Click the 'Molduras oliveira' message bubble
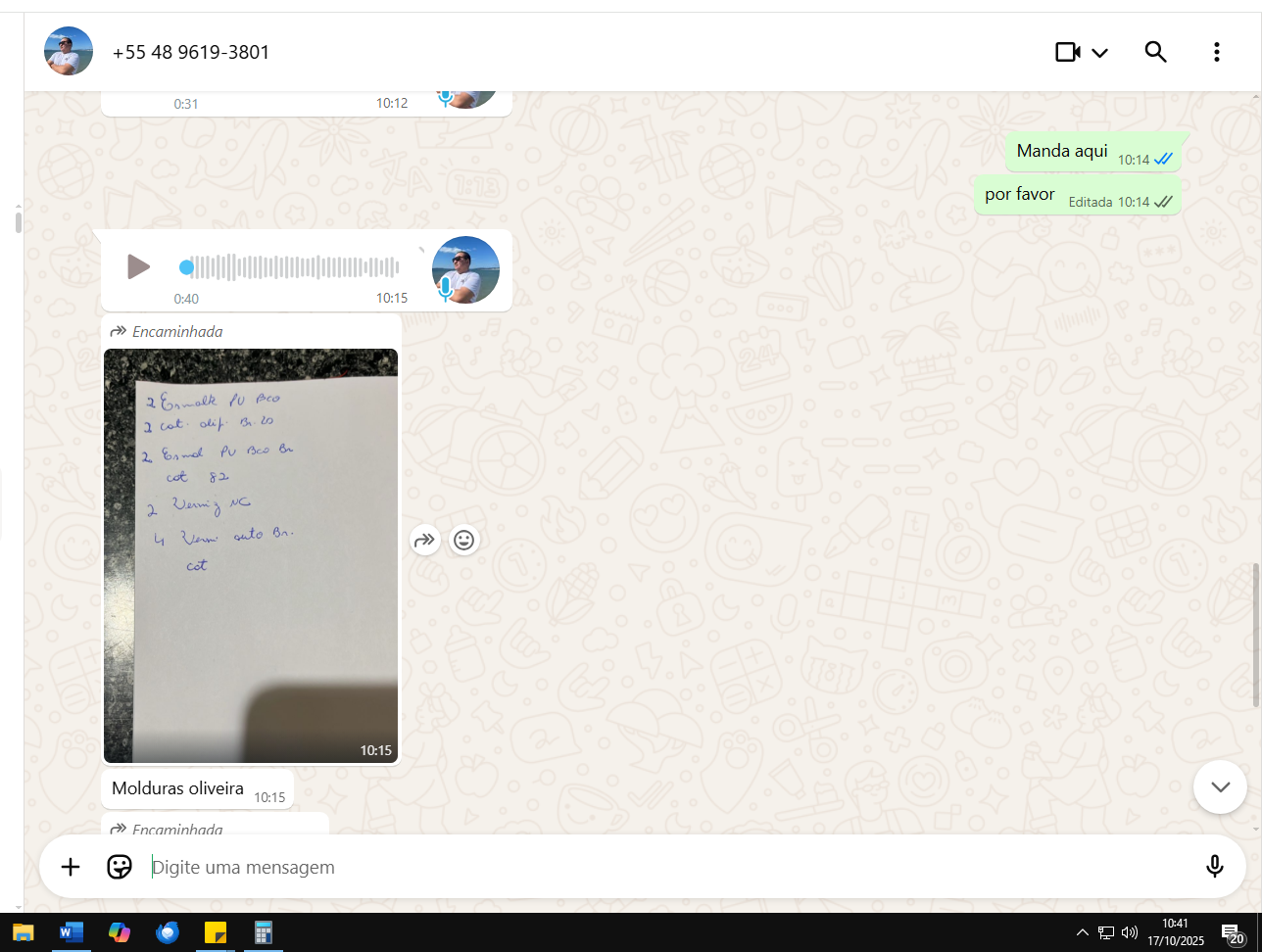 [178, 788]
